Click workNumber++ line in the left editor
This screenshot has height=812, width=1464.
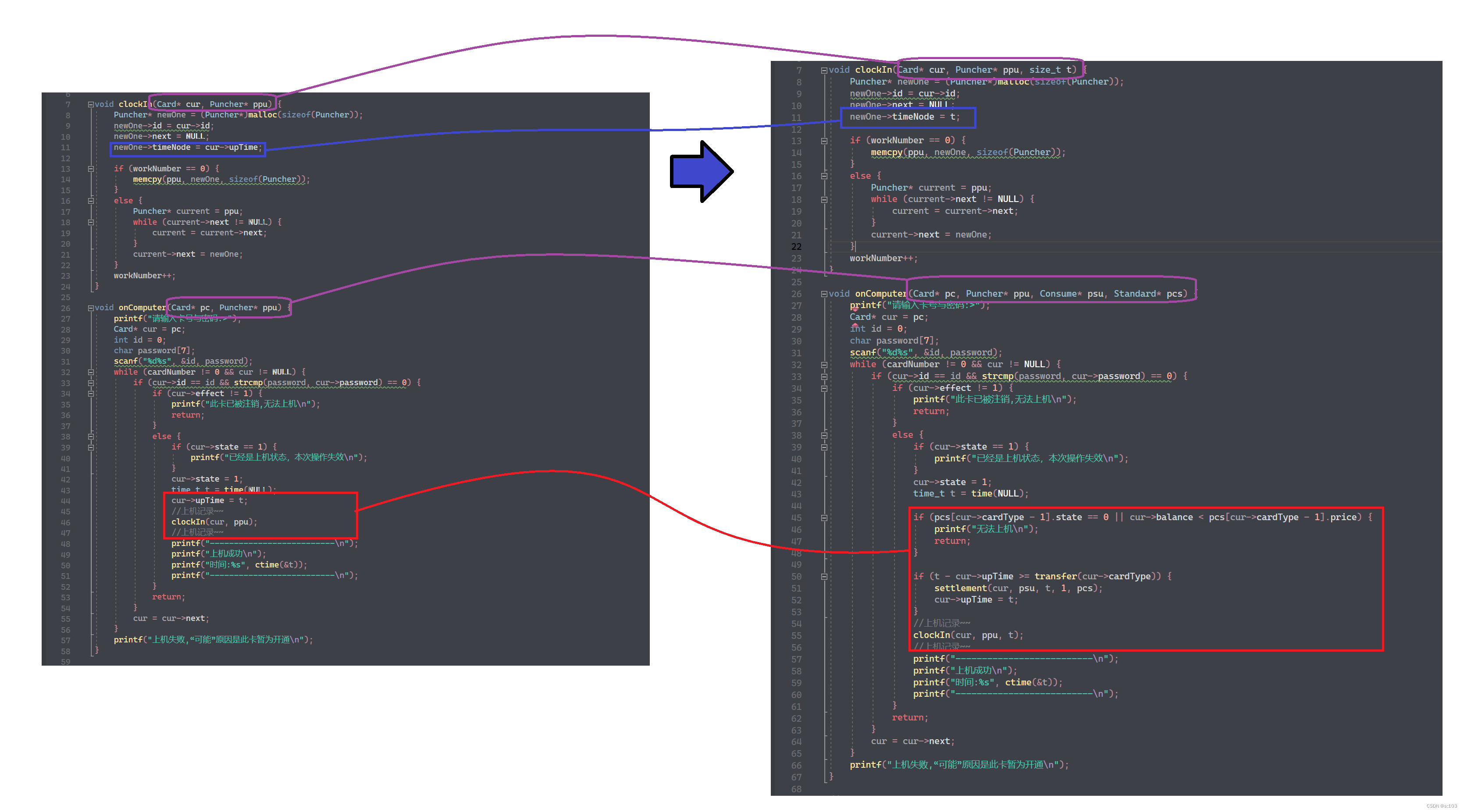144,276
